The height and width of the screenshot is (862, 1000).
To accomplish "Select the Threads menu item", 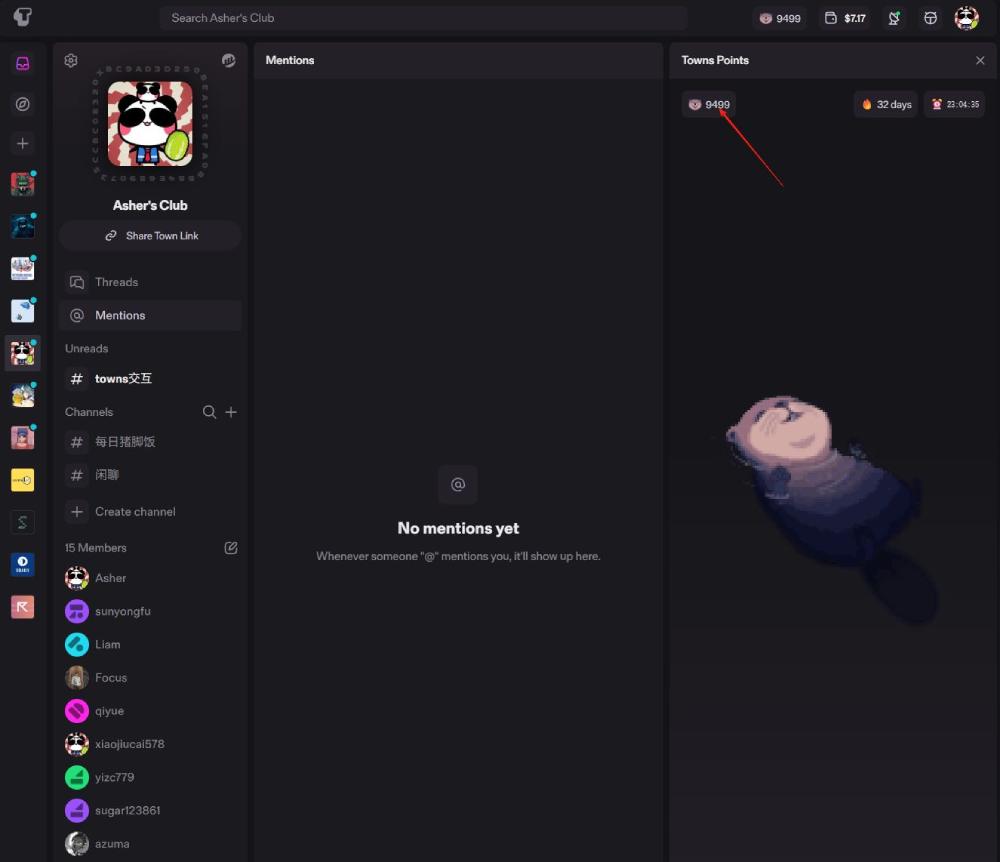I will tap(116, 282).
